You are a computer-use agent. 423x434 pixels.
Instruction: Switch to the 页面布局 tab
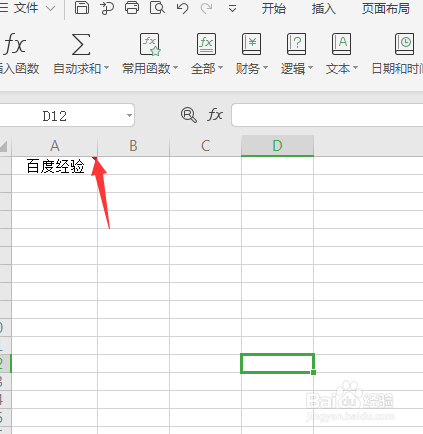pyautogui.click(x=386, y=8)
